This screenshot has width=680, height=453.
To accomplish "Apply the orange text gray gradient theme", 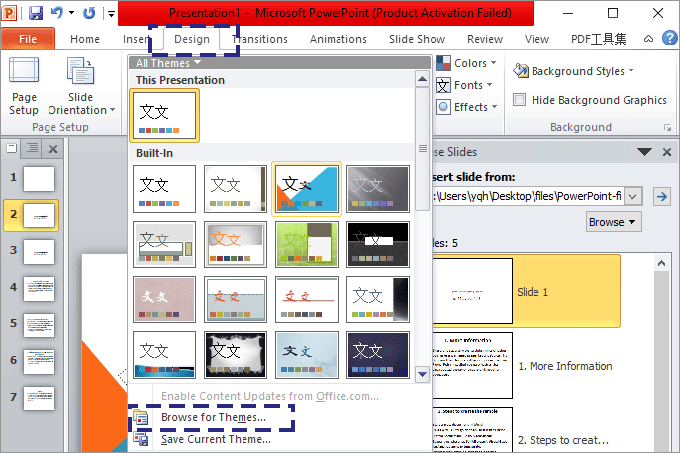I will point(235,244).
